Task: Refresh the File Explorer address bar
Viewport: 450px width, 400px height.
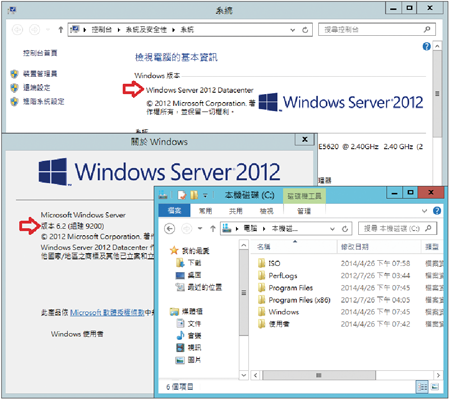Action: tap(345, 229)
